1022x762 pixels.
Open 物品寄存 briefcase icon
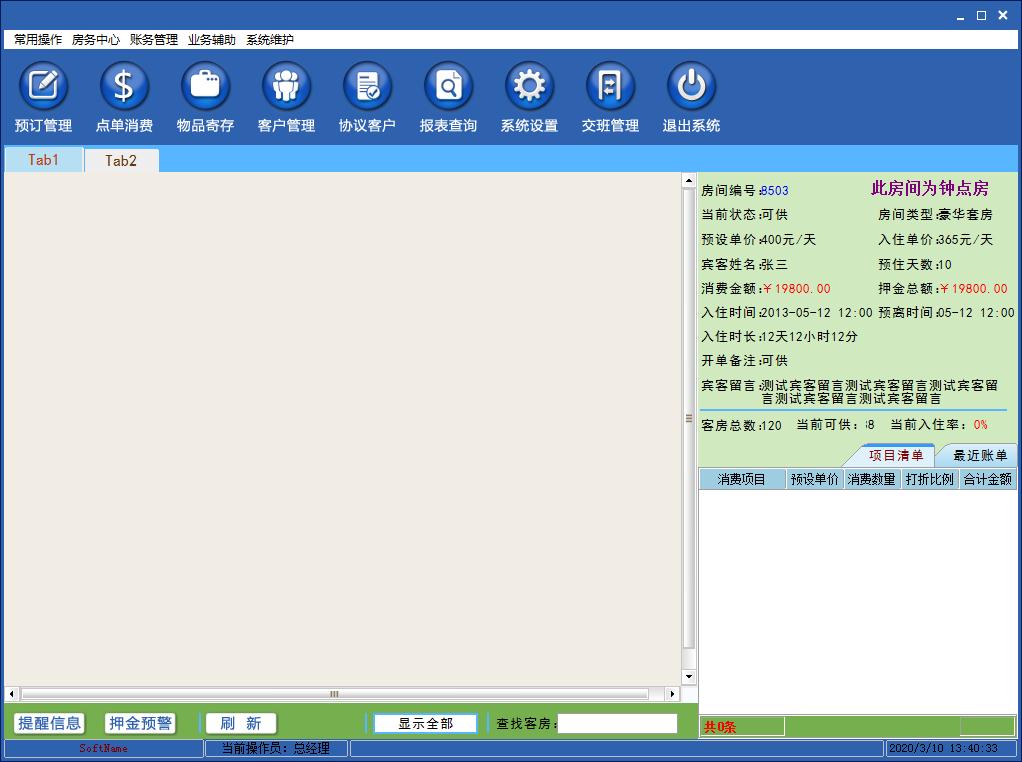pos(205,86)
